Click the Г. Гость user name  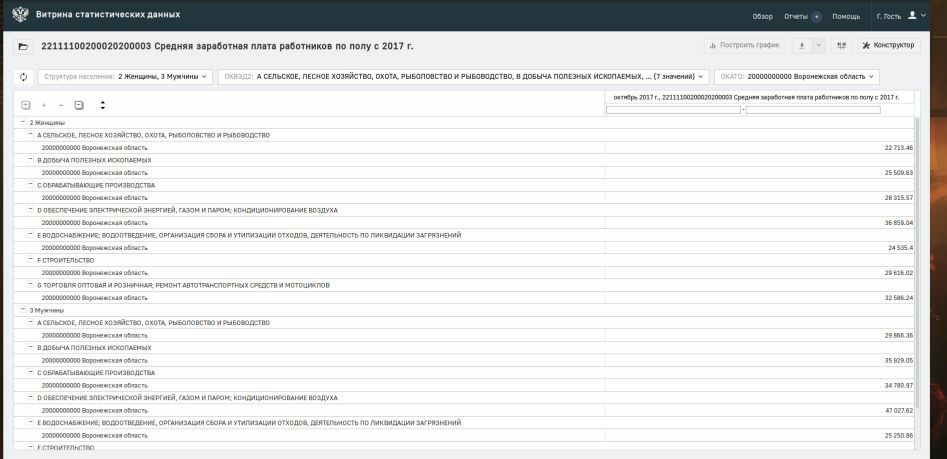tap(888, 16)
